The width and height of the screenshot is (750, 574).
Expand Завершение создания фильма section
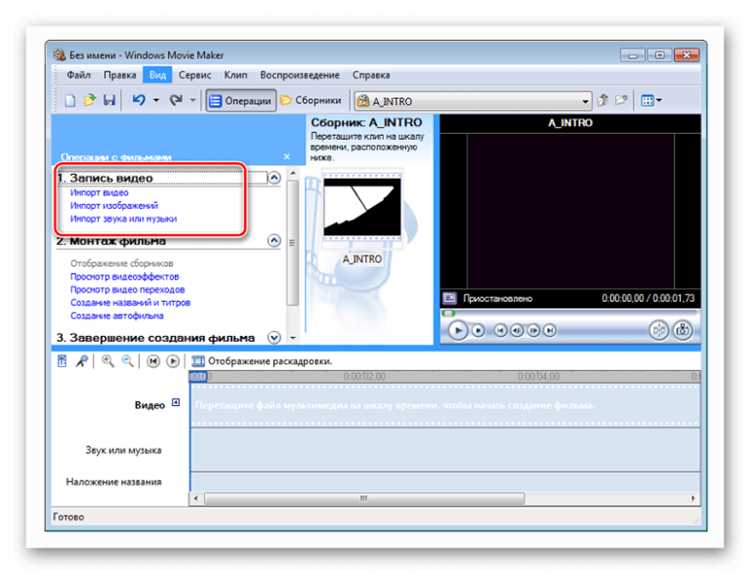pos(274,338)
